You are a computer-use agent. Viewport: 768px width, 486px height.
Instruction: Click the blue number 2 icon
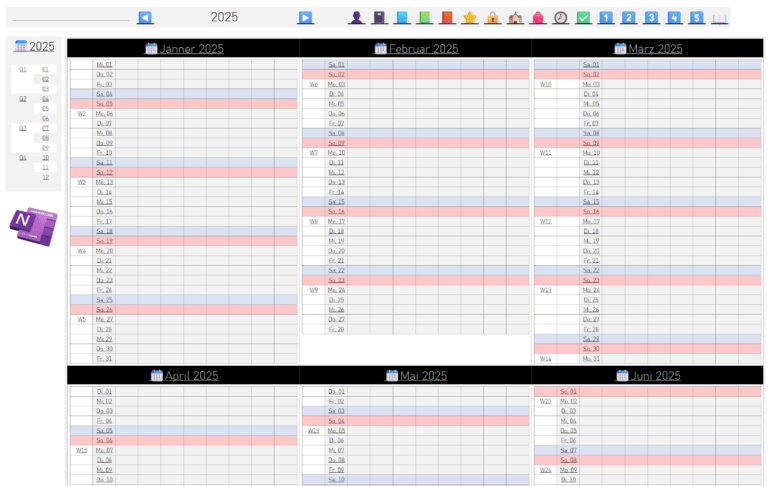point(628,18)
